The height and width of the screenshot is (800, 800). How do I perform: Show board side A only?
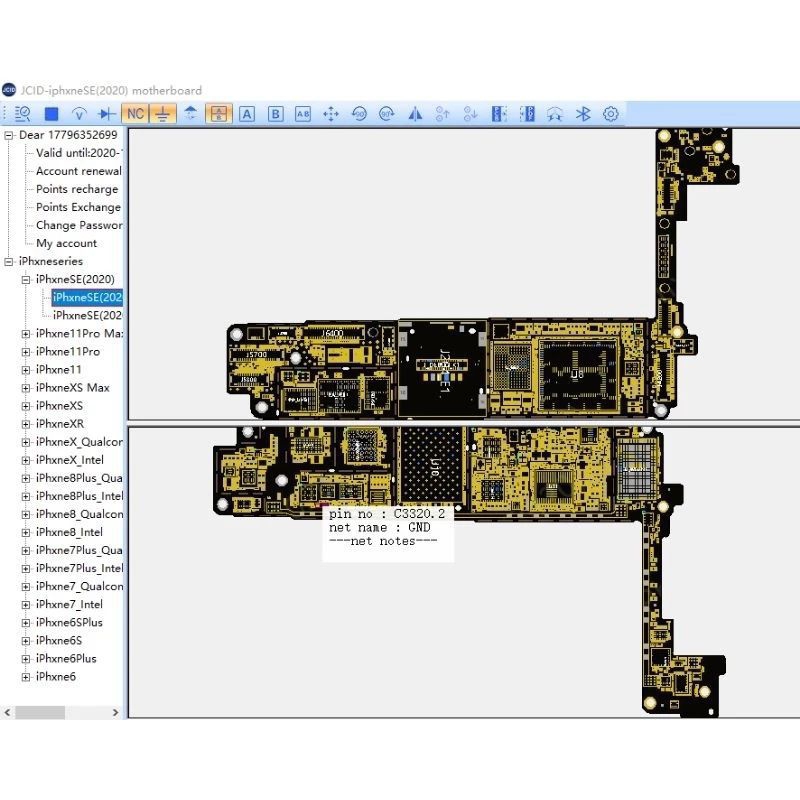[x=247, y=113]
